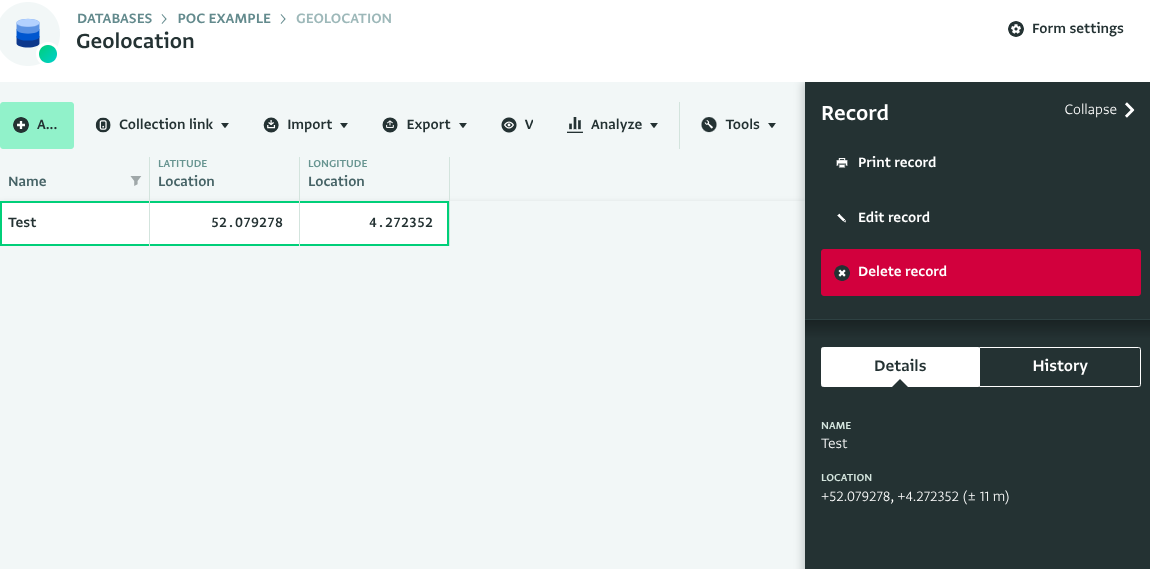Viewport: 1150px width, 569px height.
Task: Go to Databases breadcrumb link
Action: pos(114,19)
